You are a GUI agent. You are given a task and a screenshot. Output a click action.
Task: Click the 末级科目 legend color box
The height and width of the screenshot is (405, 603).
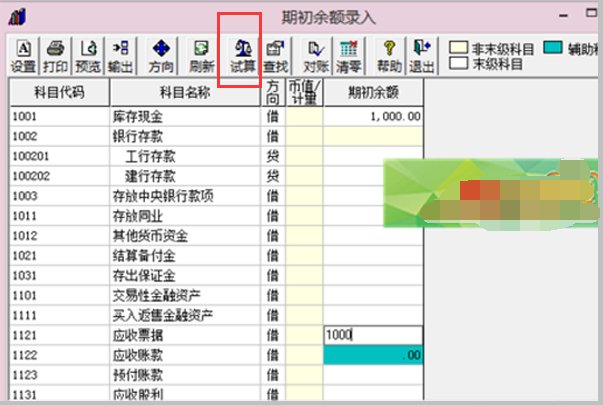[458, 63]
